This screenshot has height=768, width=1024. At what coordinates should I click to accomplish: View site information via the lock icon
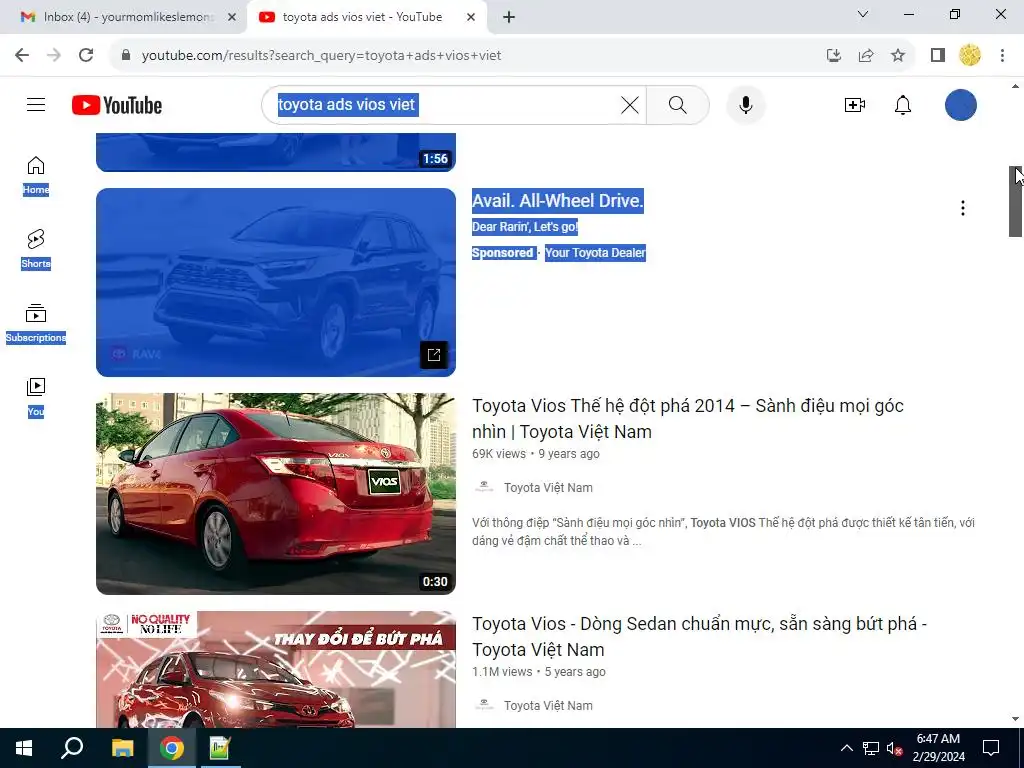pos(126,56)
